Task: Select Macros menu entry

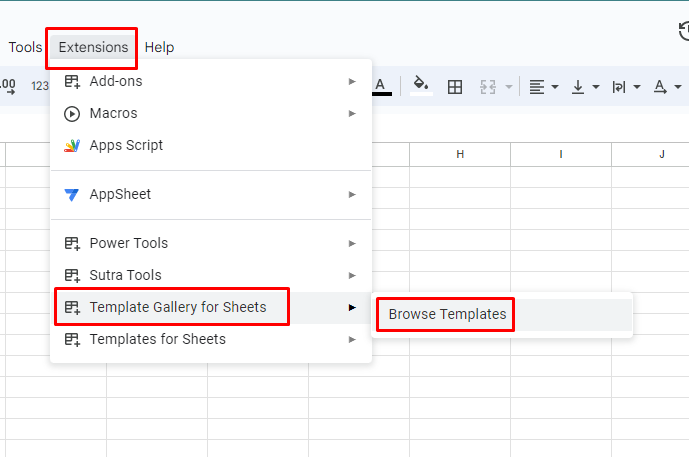Action: point(211,113)
